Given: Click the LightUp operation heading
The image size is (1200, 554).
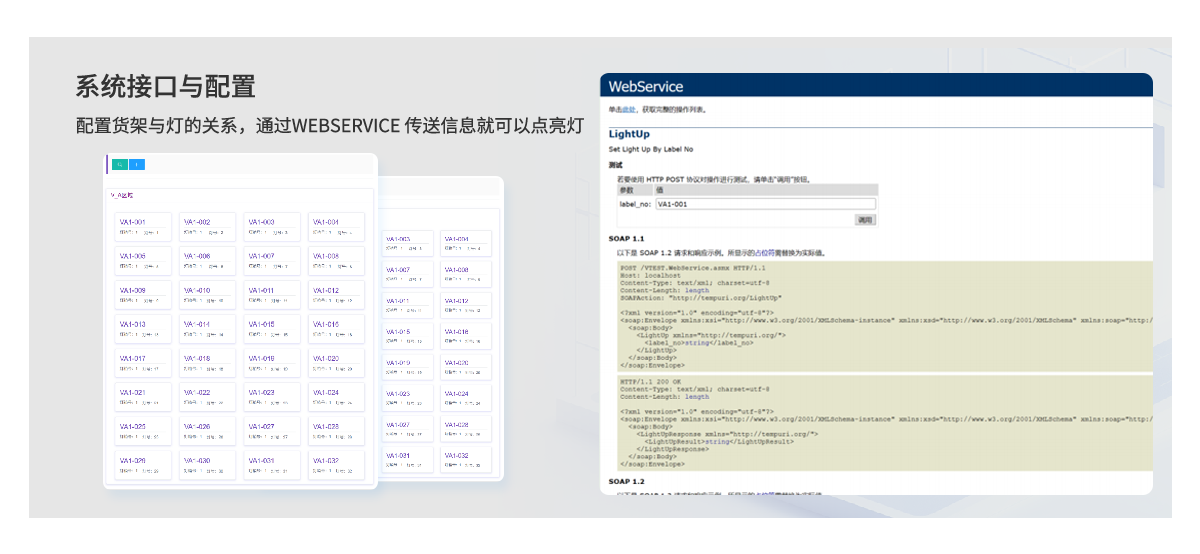Looking at the screenshot, I should pyautogui.click(x=629, y=134).
